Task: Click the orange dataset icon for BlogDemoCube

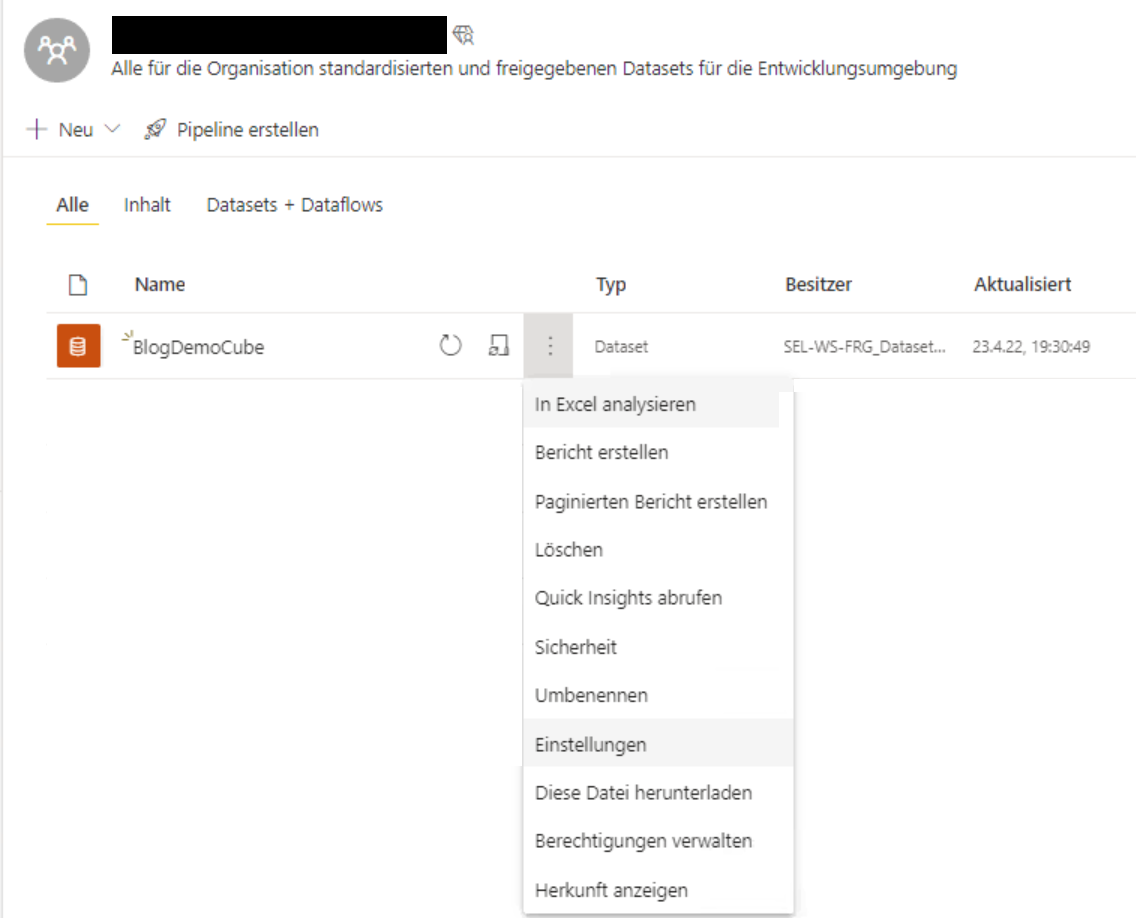Action: click(78, 346)
